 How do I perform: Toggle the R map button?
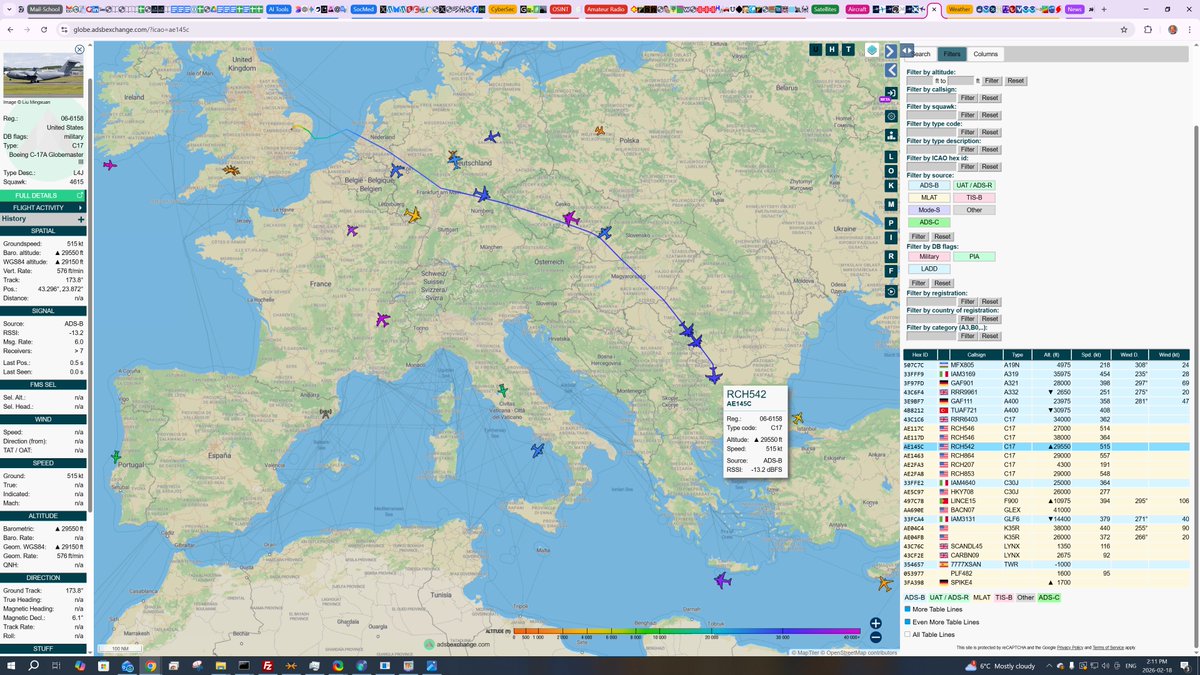point(890,257)
